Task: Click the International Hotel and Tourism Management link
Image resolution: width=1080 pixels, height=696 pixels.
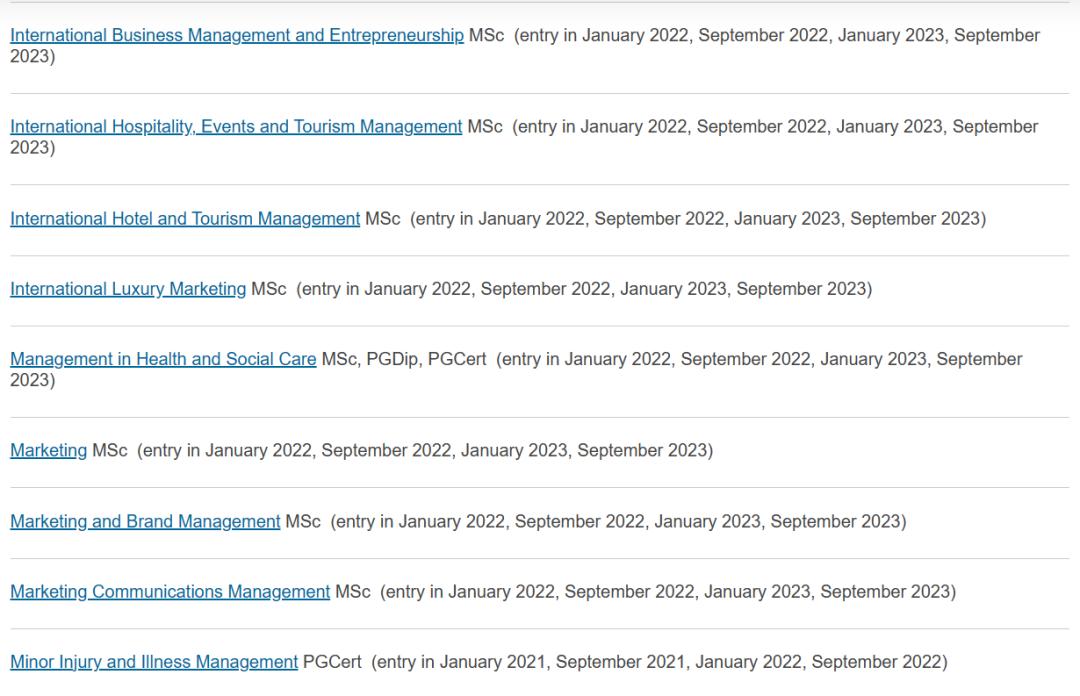Action: [185, 219]
